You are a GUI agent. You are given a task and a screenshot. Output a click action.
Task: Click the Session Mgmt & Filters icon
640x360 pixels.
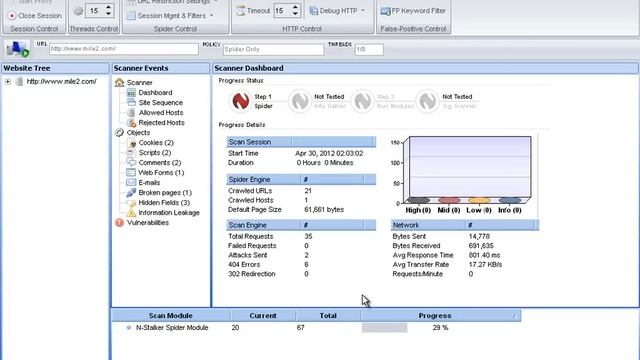(x=131, y=16)
